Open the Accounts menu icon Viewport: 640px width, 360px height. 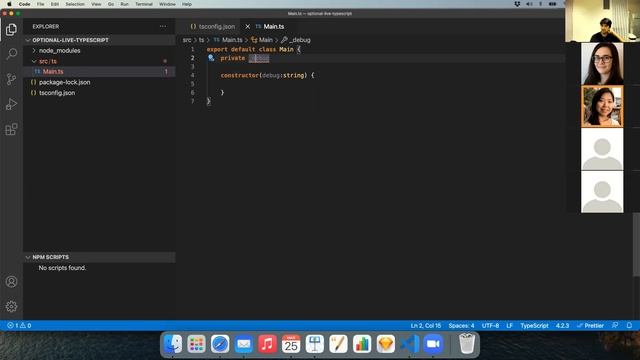11,282
